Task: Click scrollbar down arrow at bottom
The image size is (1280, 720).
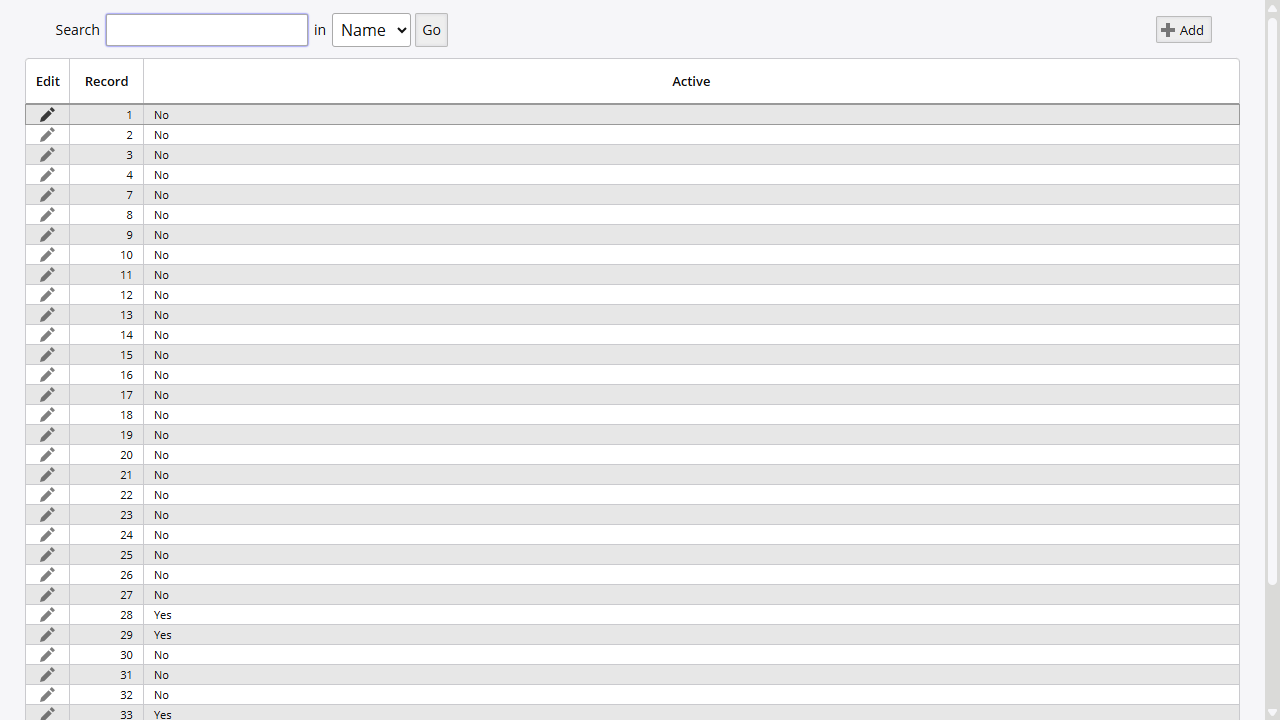Action: [x=1272, y=712]
